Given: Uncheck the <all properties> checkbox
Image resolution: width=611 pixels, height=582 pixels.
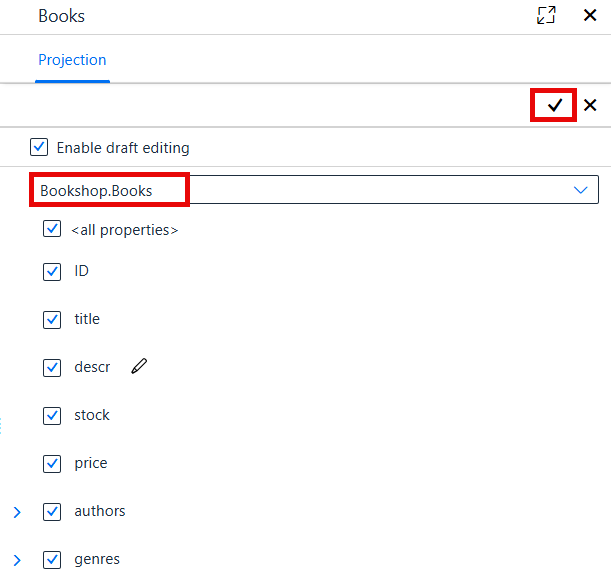Looking at the screenshot, I should (x=52, y=229).
